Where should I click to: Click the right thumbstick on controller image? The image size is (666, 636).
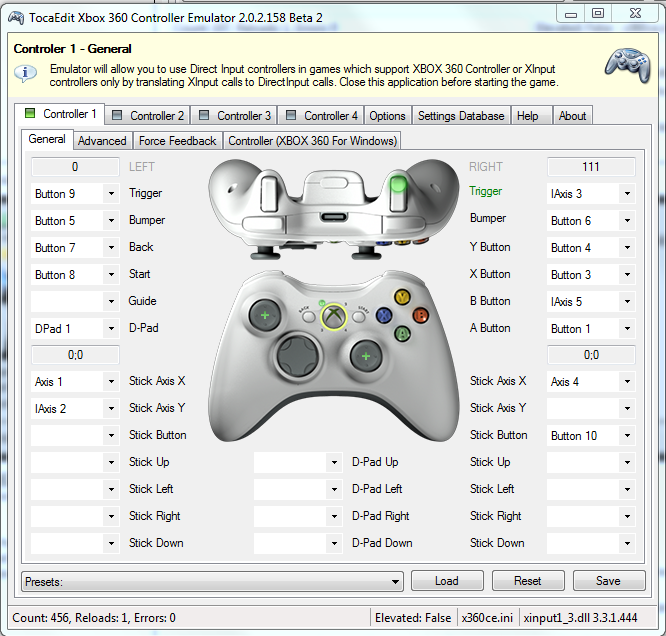click(366, 355)
